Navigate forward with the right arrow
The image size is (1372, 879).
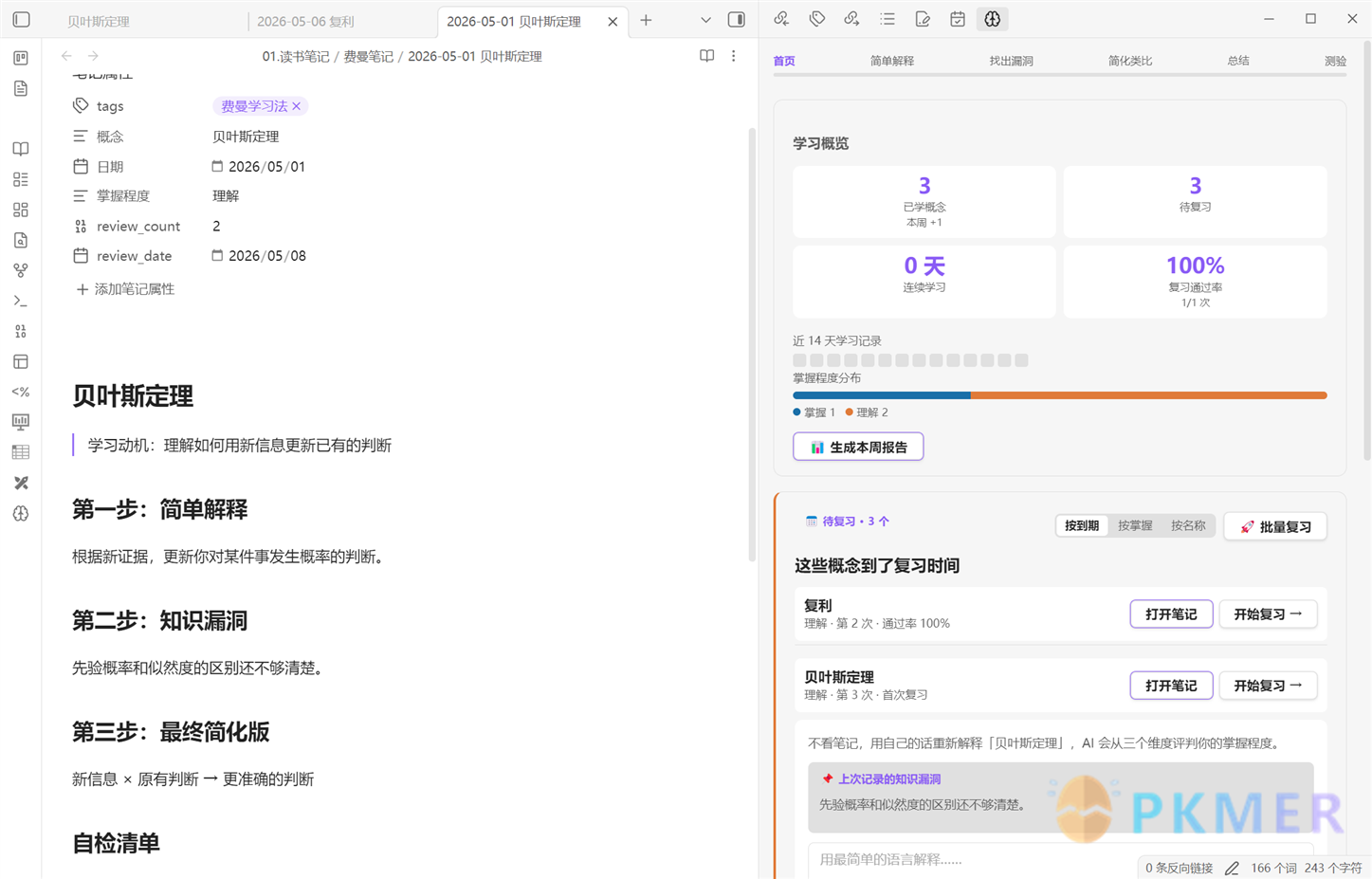(x=93, y=56)
